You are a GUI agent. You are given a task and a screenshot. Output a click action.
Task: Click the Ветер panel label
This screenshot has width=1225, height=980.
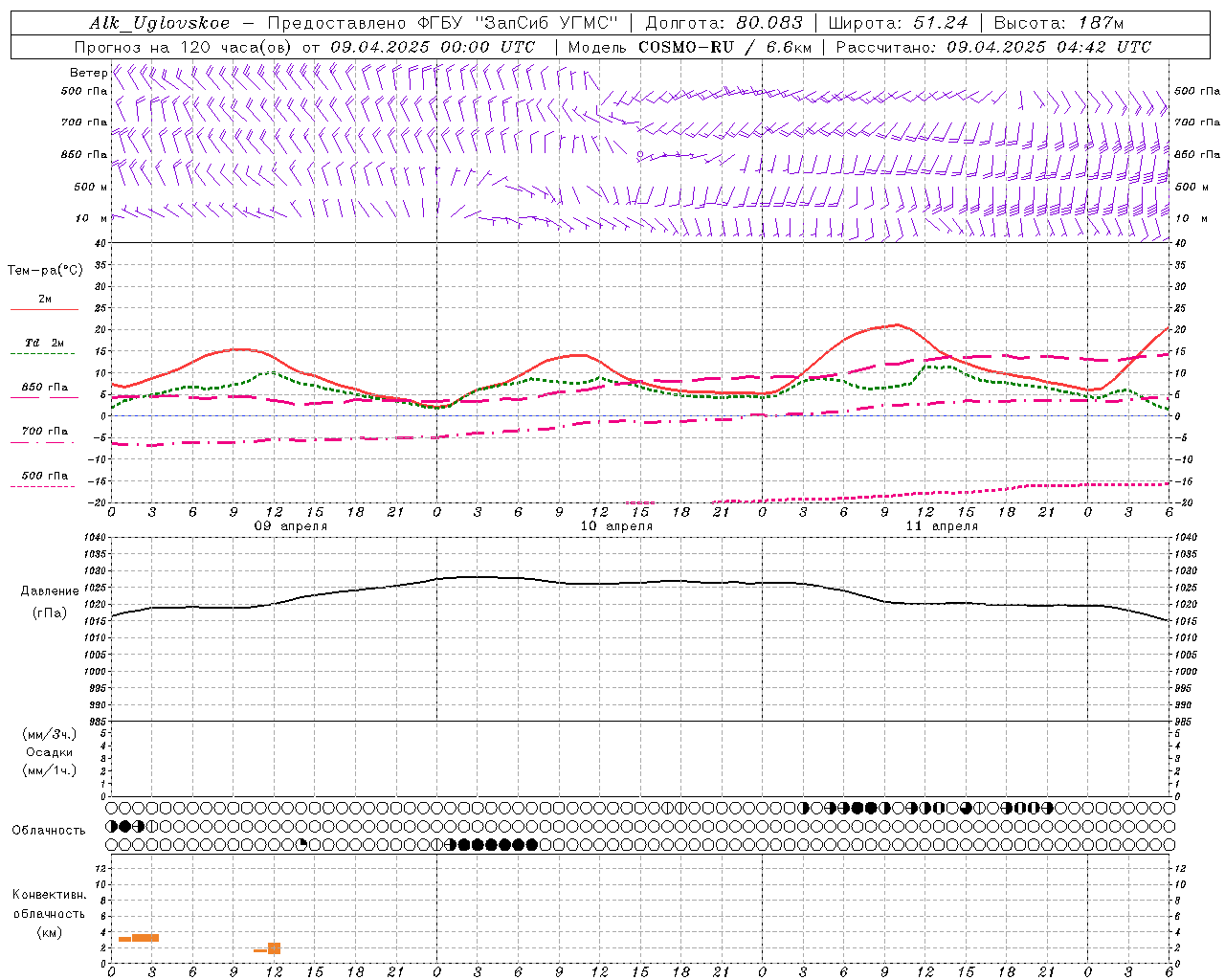pos(88,73)
